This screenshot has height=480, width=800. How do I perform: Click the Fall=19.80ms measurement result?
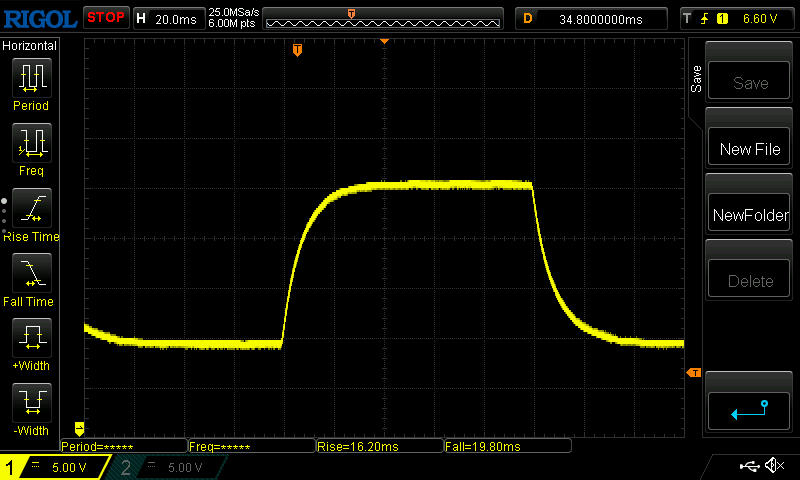pyautogui.click(x=508, y=446)
